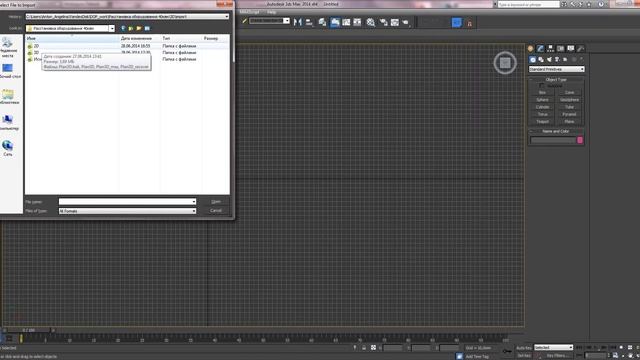The image size is (640, 360).
Task: Open the view menu icon in import dialog
Action: (x=147, y=28)
